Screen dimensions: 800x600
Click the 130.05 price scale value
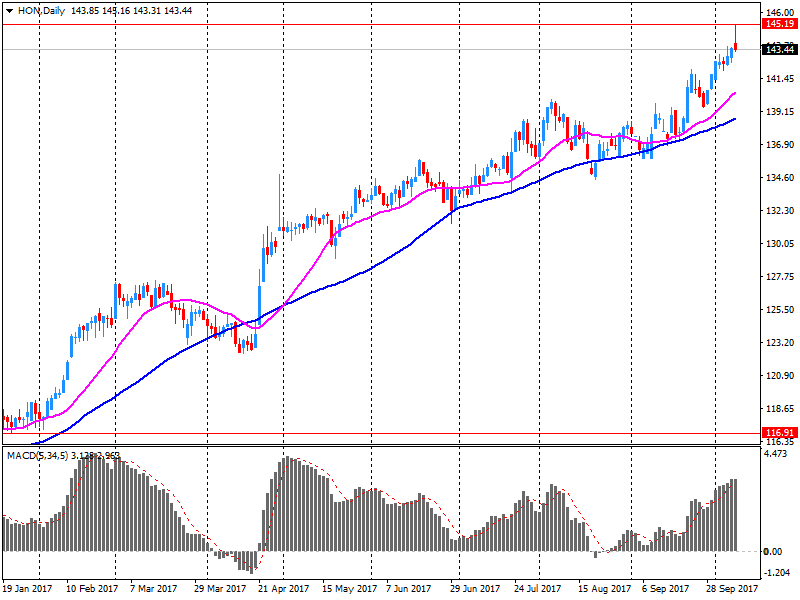780,244
